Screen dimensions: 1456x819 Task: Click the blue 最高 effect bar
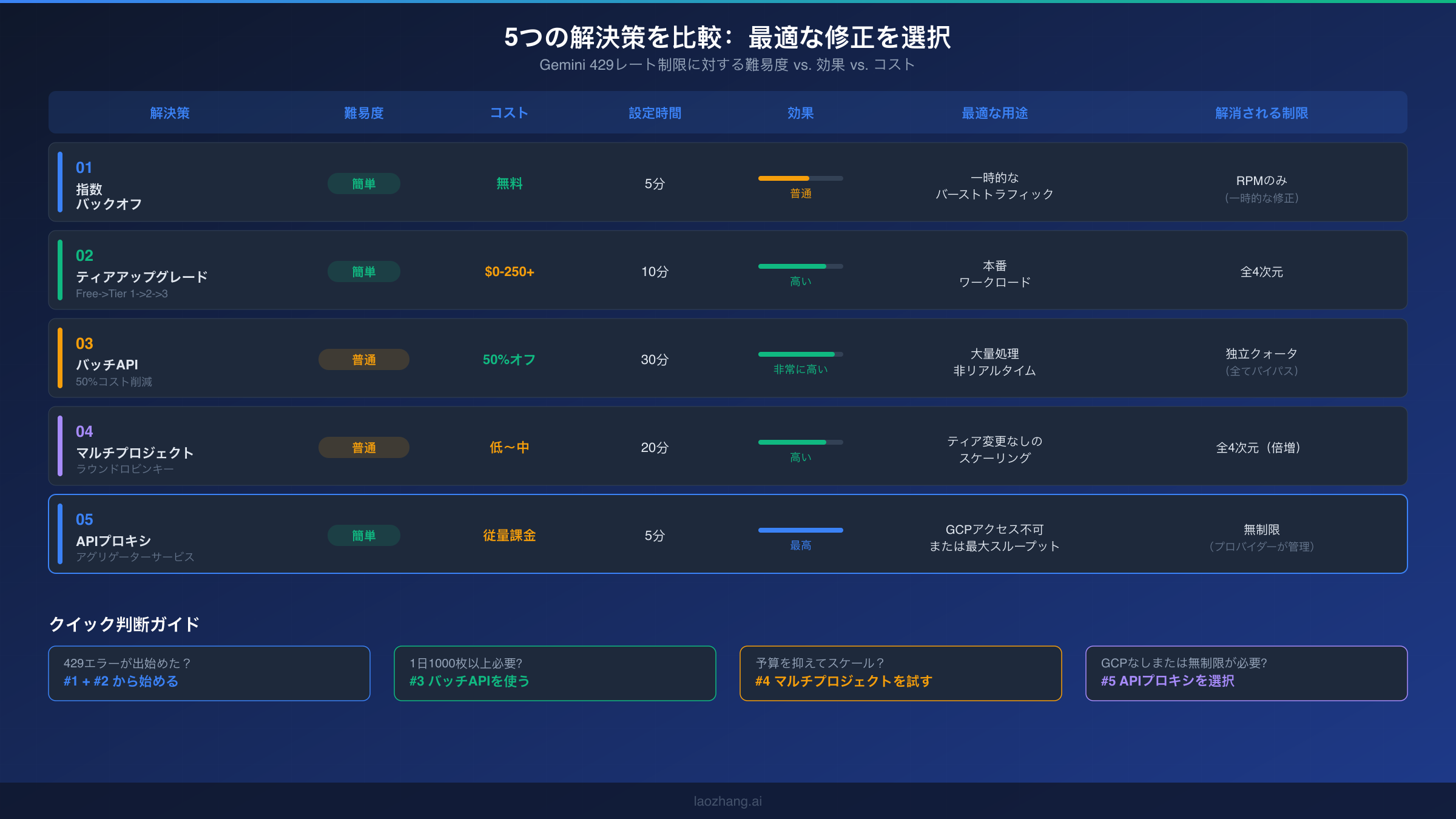coord(800,530)
